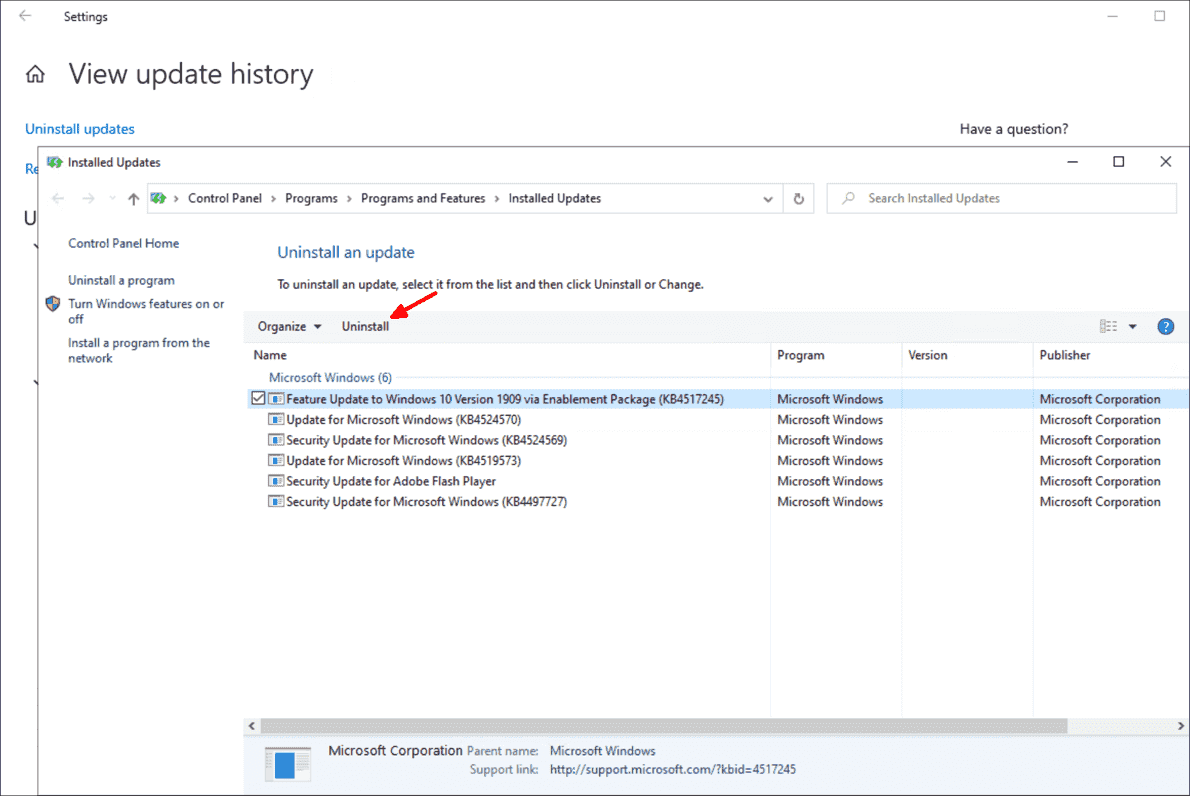Image resolution: width=1190 pixels, height=796 pixels.
Task: Click the Settings back arrow
Action: 25,16
